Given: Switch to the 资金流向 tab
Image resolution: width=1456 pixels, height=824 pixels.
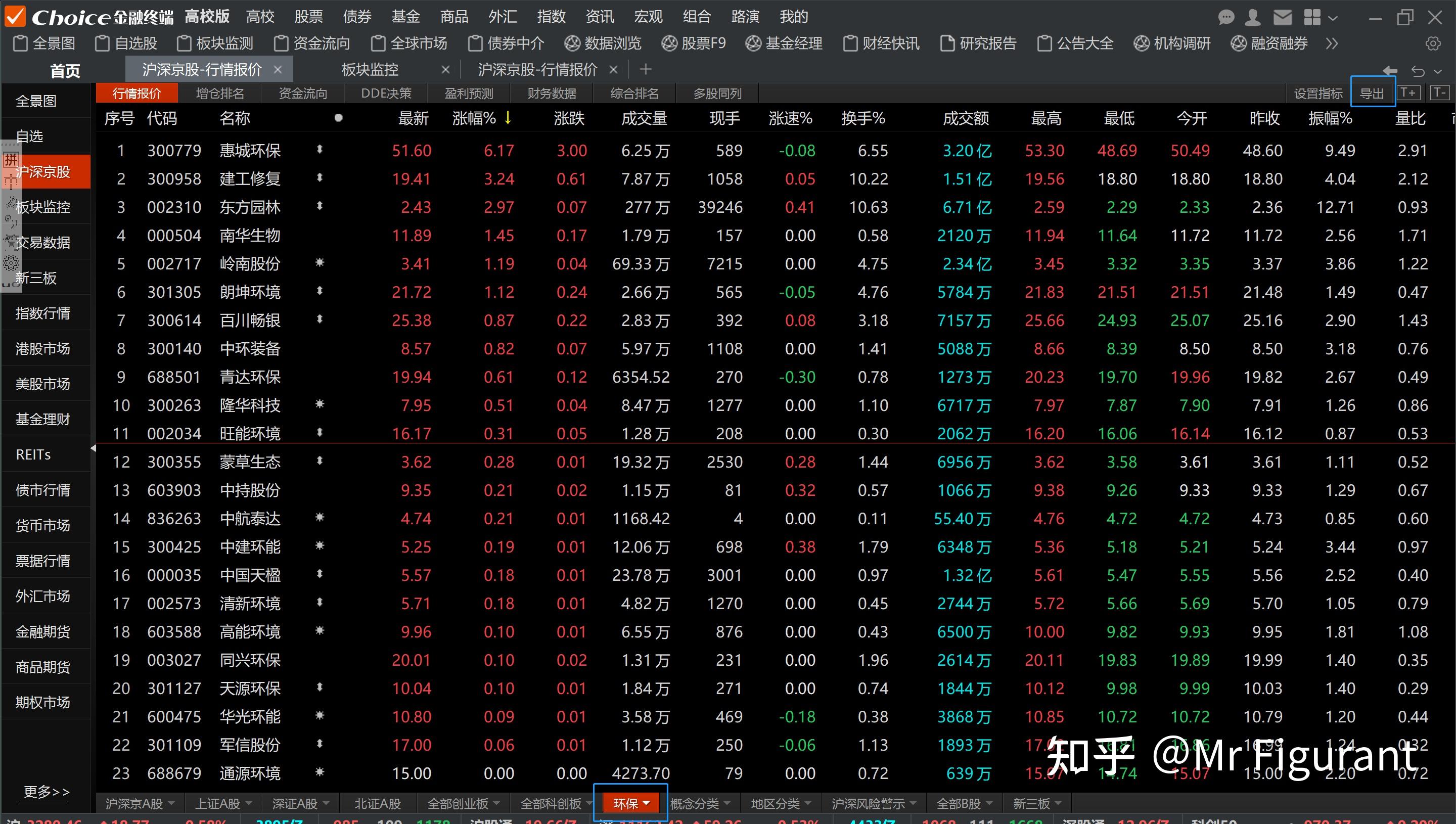Looking at the screenshot, I should (303, 94).
